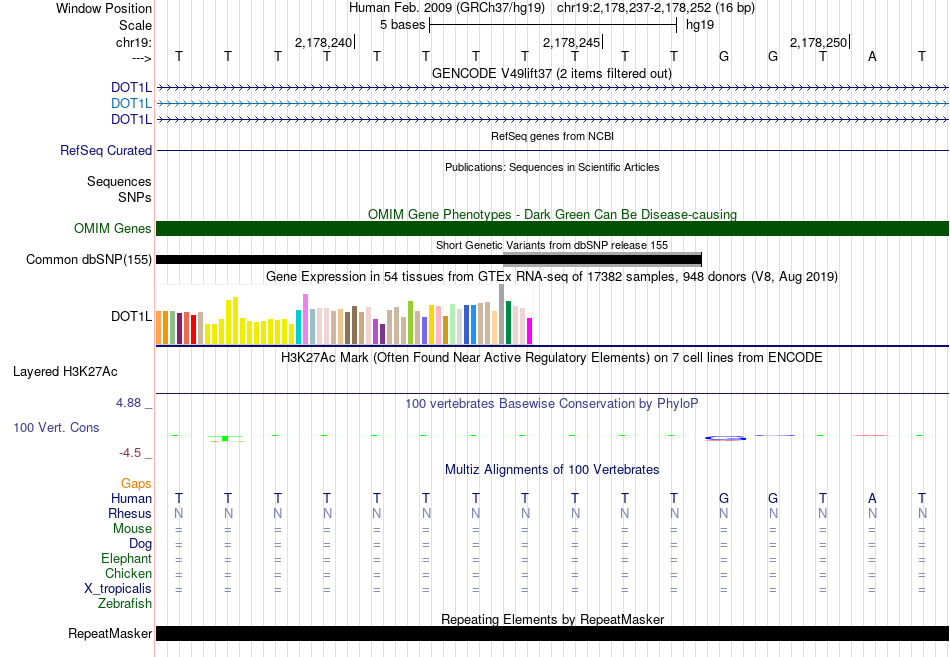Click position marker 2,178,245 on ruler

pos(571,42)
